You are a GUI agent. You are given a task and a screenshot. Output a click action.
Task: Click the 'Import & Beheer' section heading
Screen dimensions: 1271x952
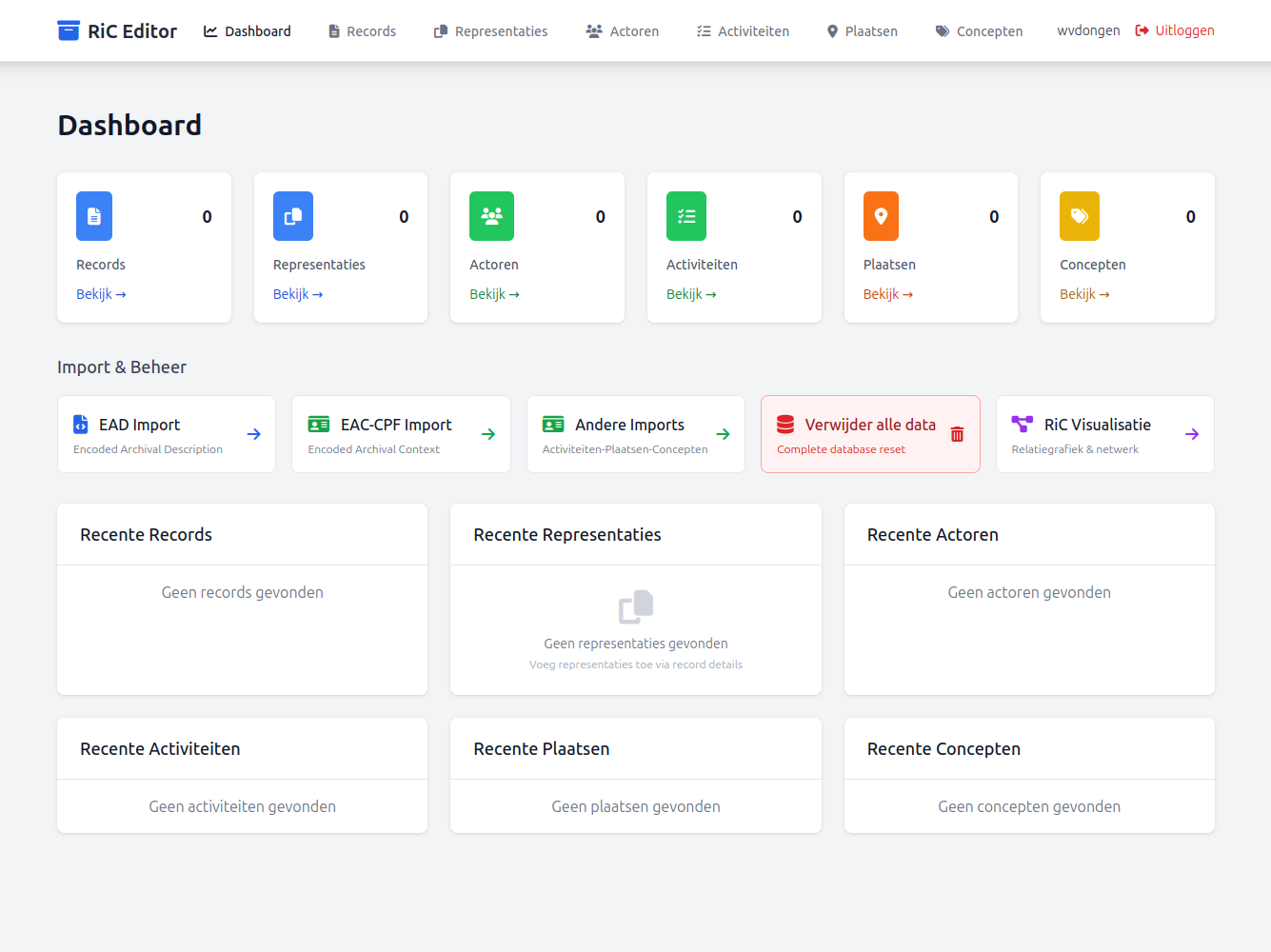click(122, 367)
